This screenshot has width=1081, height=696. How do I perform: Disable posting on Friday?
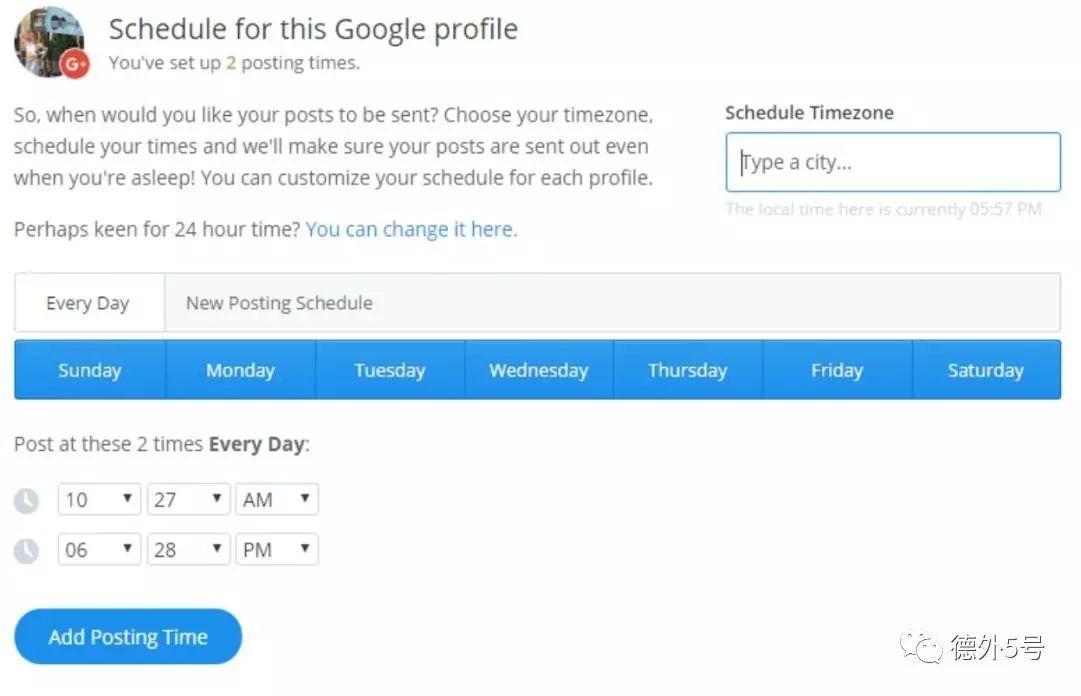pyautogui.click(x=837, y=370)
